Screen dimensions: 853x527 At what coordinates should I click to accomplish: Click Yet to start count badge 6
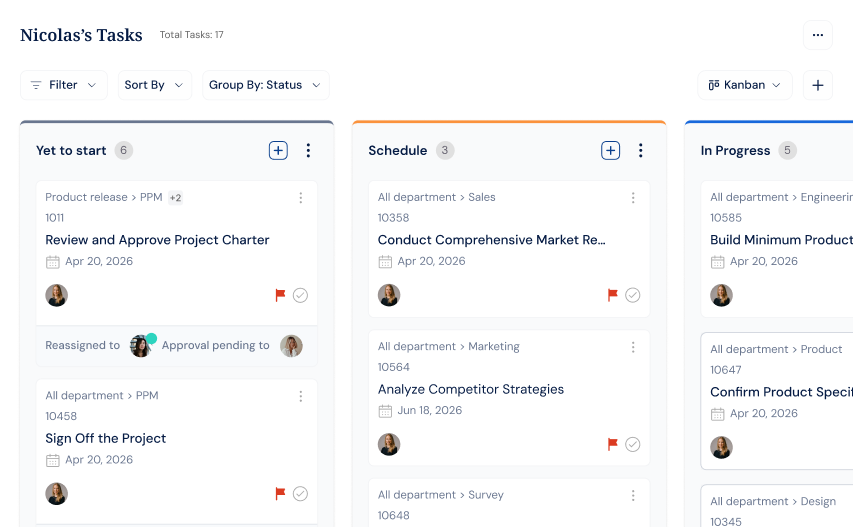click(123, 151)
